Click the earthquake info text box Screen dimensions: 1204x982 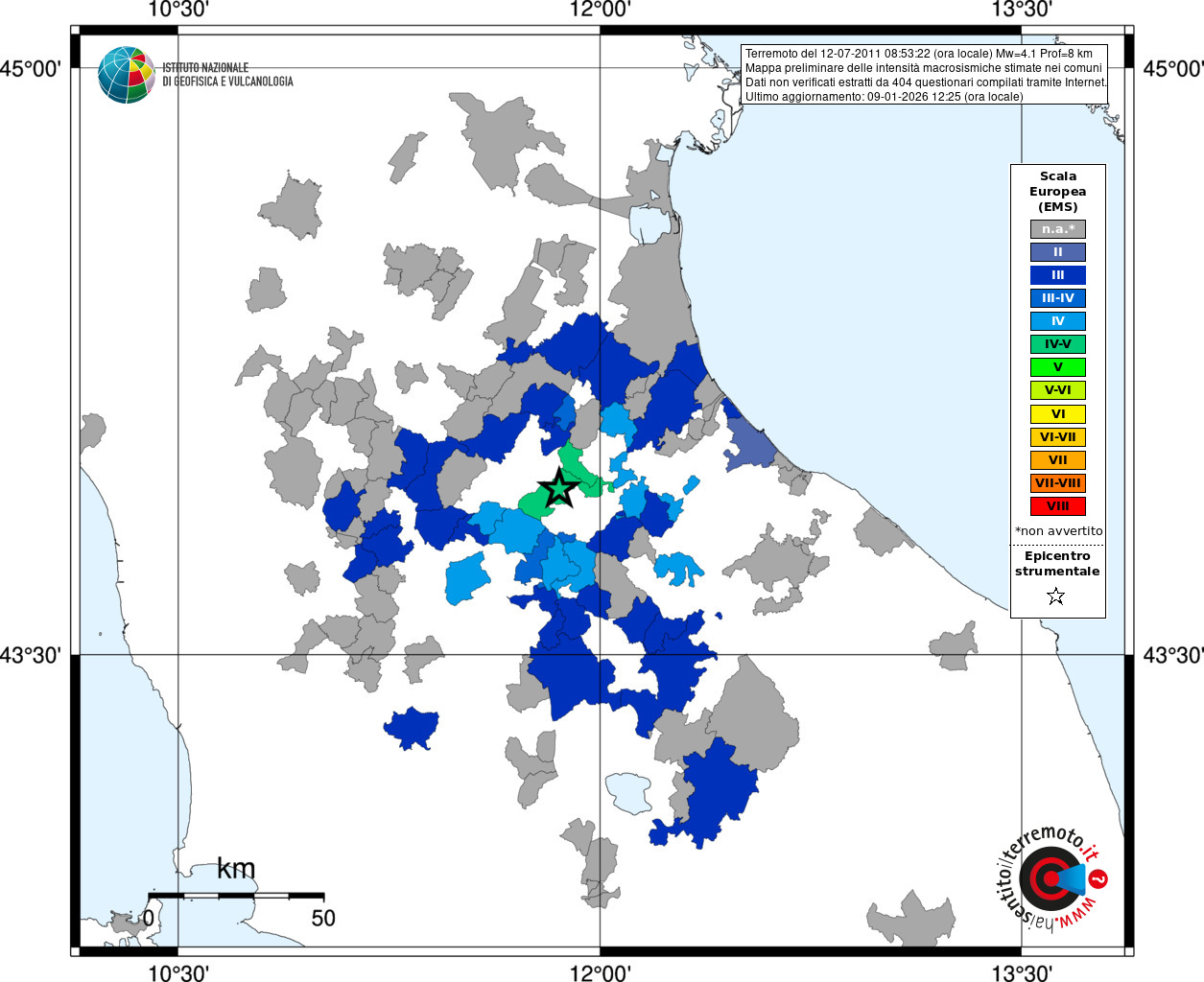tap(926, 74)
